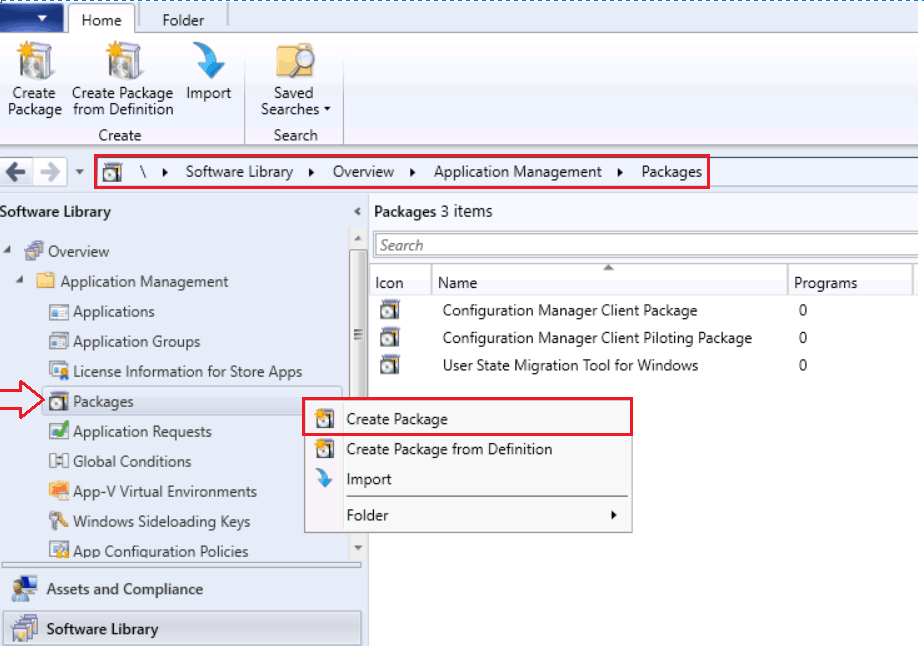
Task: Switch to the Folder ribbon tab
Action: pyautogui.click(x=183, y=20)
